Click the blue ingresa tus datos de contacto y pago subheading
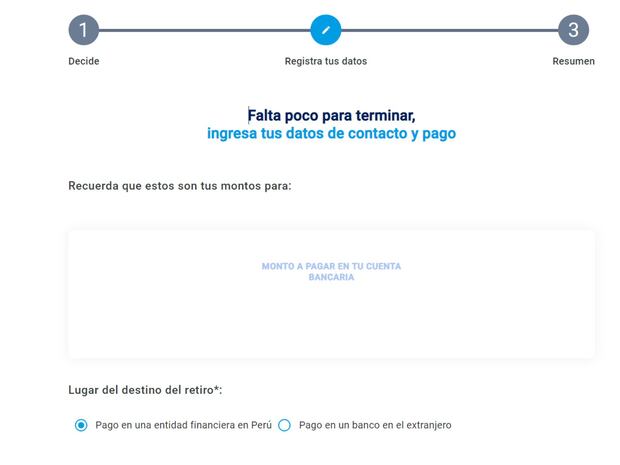Image resolution: width=620 pixels, height=465 pixels. (331, 133)
